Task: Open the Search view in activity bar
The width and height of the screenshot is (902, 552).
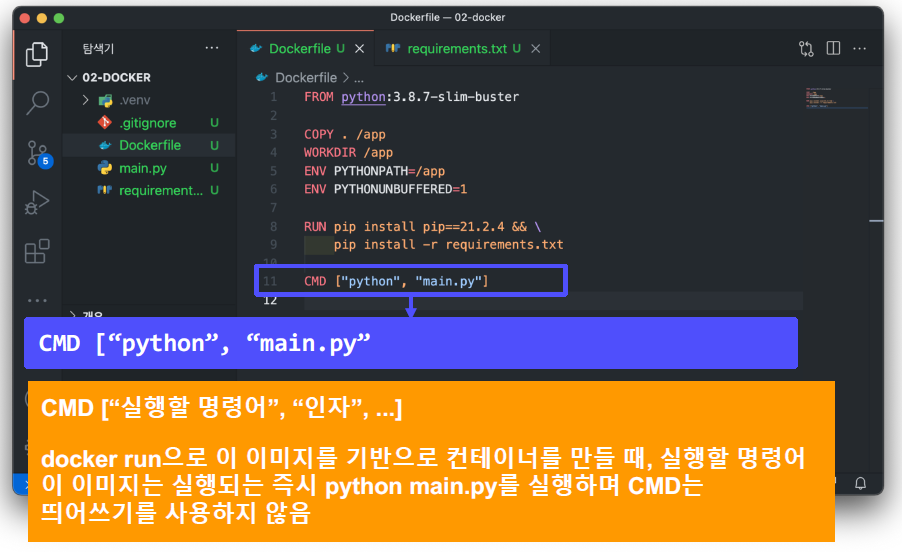Action: pyautogui.click(x=37, y=103)
